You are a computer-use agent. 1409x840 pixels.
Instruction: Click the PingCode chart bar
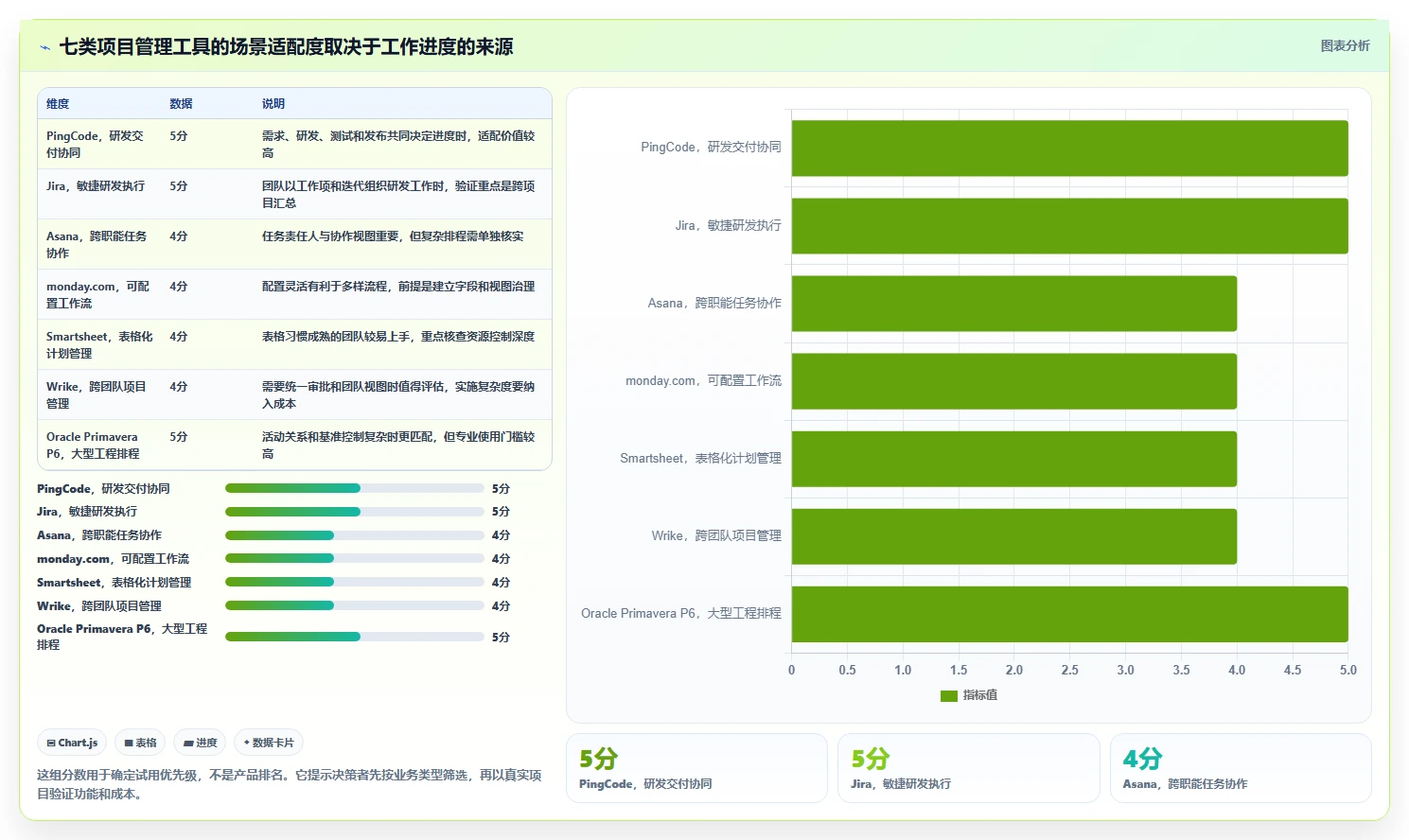click(x=1069, y=149)
